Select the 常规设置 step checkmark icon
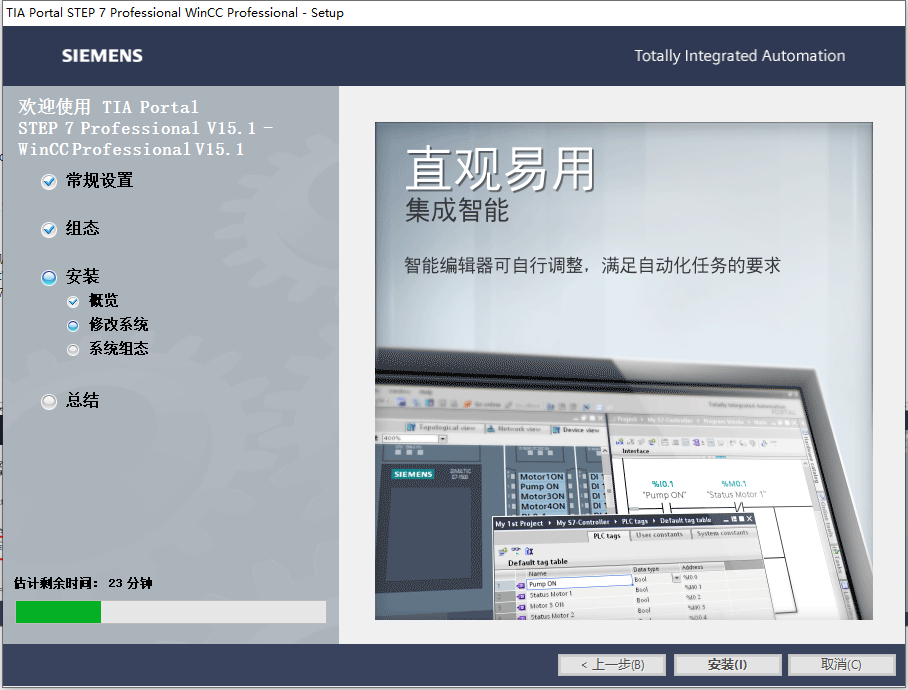Viewport: 908px width, 690px height. click(49, 182)
